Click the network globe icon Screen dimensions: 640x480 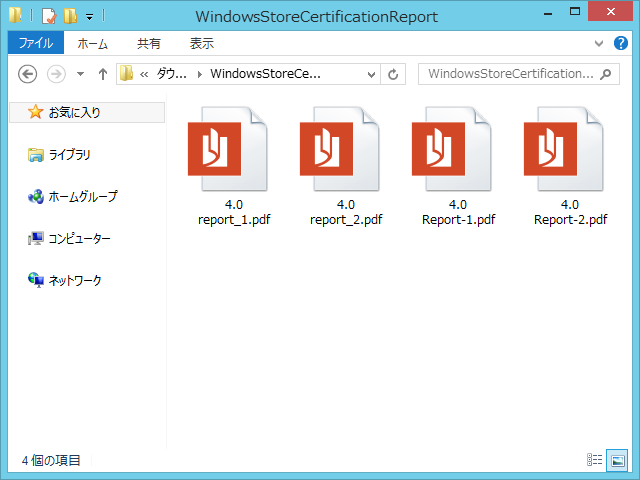pyautogui.click(x=36, y=280)
